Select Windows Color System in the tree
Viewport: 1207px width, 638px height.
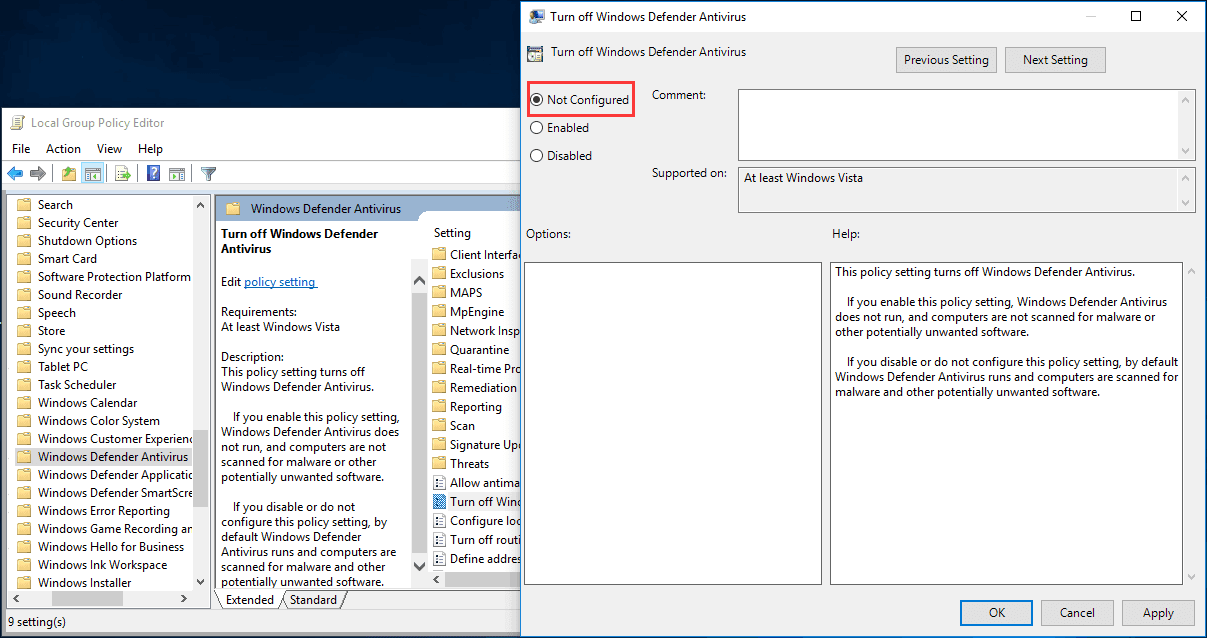tap(99, 421)
